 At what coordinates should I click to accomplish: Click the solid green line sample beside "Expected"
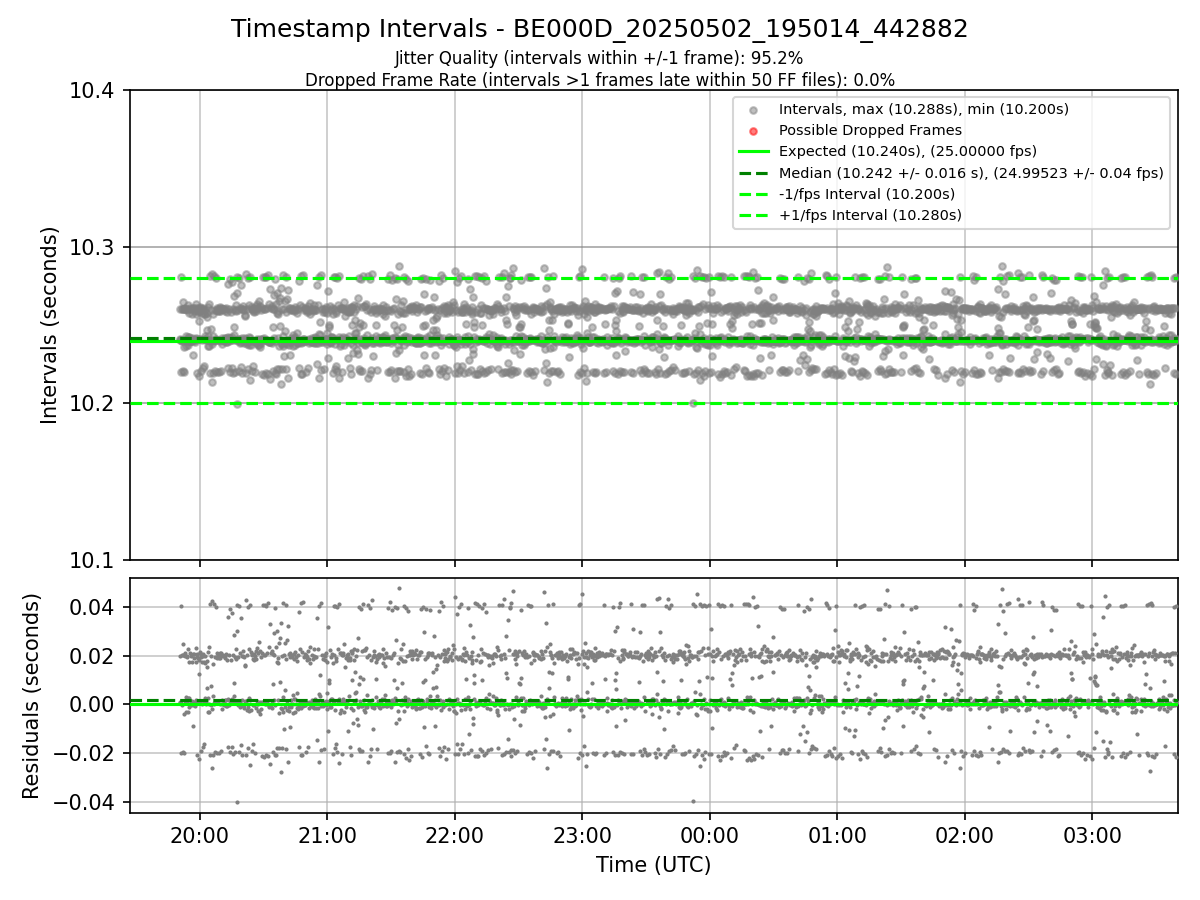(754, 152)
